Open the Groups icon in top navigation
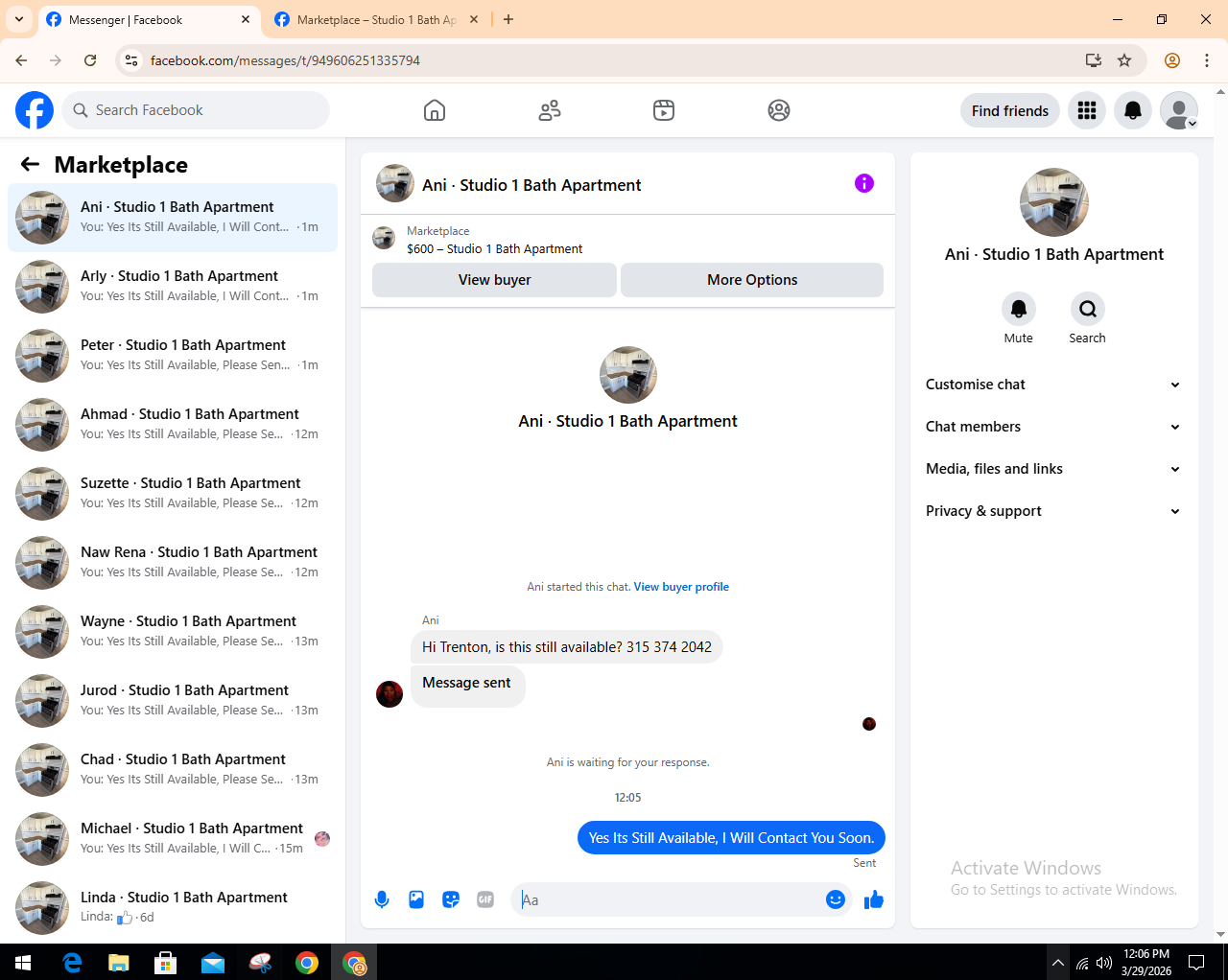This screenshot has width=1228, height=980. point(779,110)
